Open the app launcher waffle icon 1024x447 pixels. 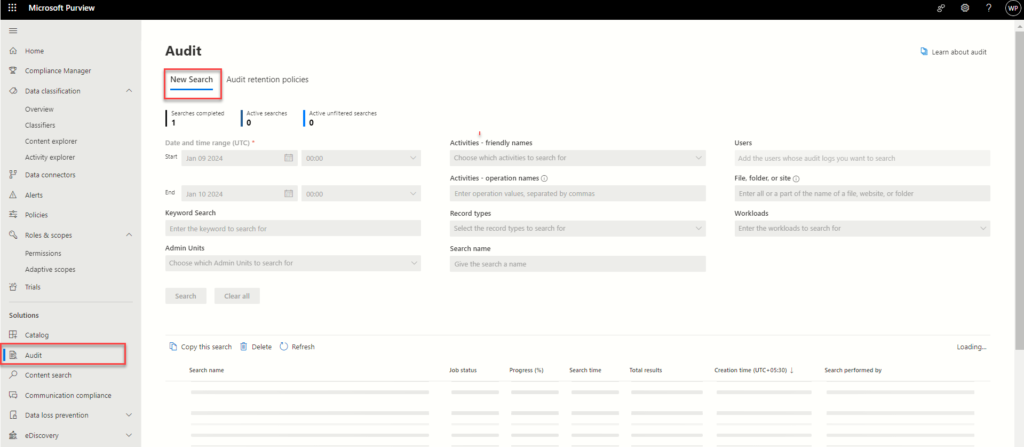tap(12, 9)
